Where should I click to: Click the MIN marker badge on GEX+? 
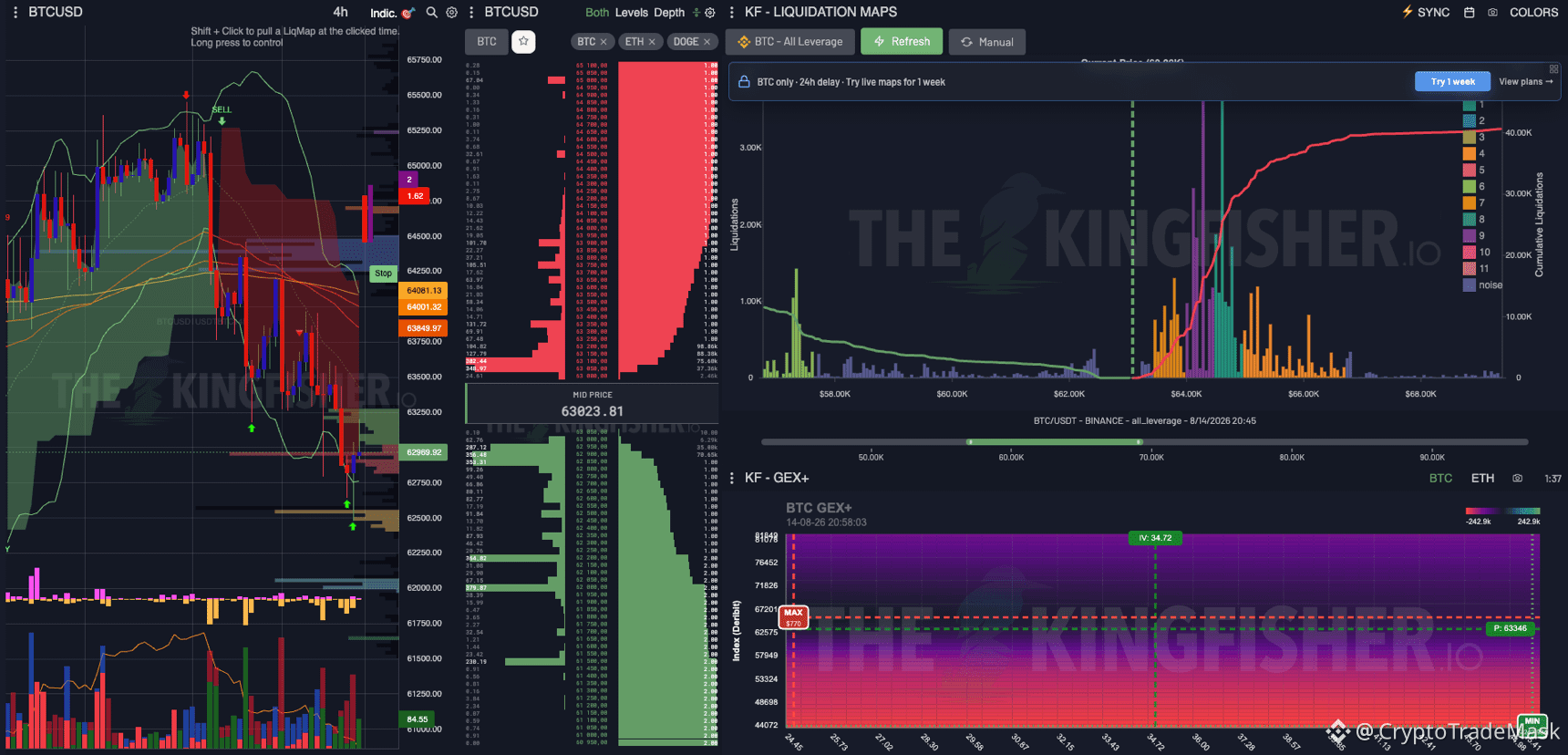click(1532, 721)
